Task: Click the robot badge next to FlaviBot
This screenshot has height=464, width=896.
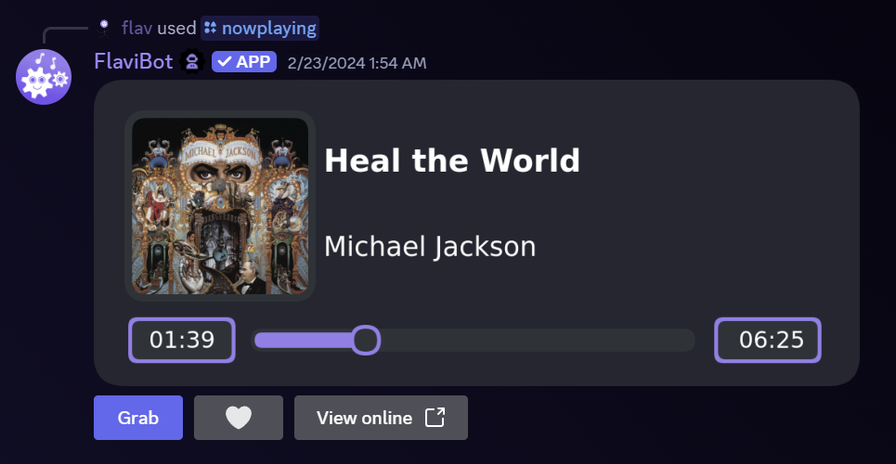Action: (193, 62)
